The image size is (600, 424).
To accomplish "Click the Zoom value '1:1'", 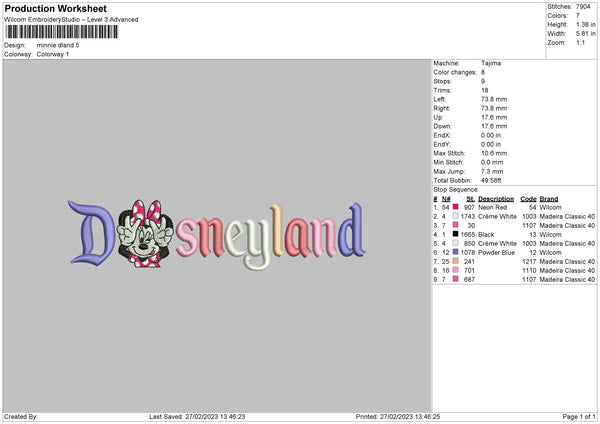I will [580, 42].
